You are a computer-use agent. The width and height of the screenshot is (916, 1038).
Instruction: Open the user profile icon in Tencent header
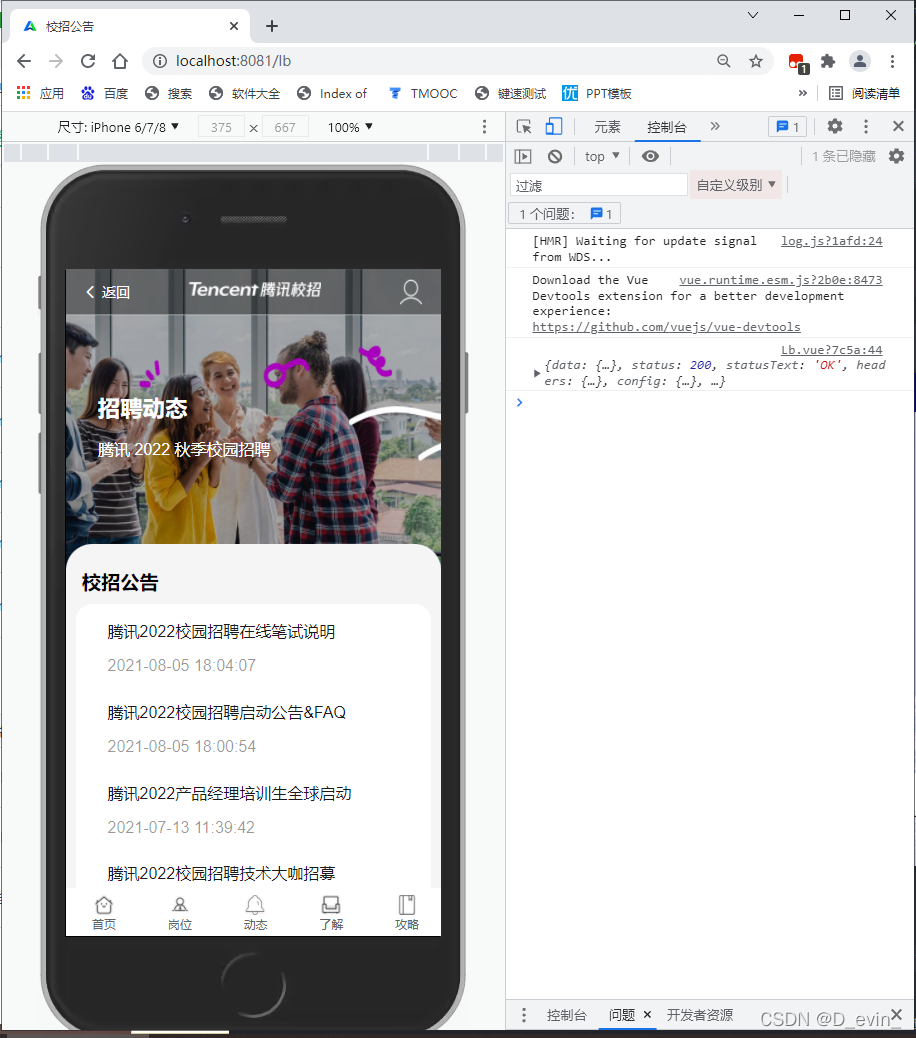(x=411, y=291)
